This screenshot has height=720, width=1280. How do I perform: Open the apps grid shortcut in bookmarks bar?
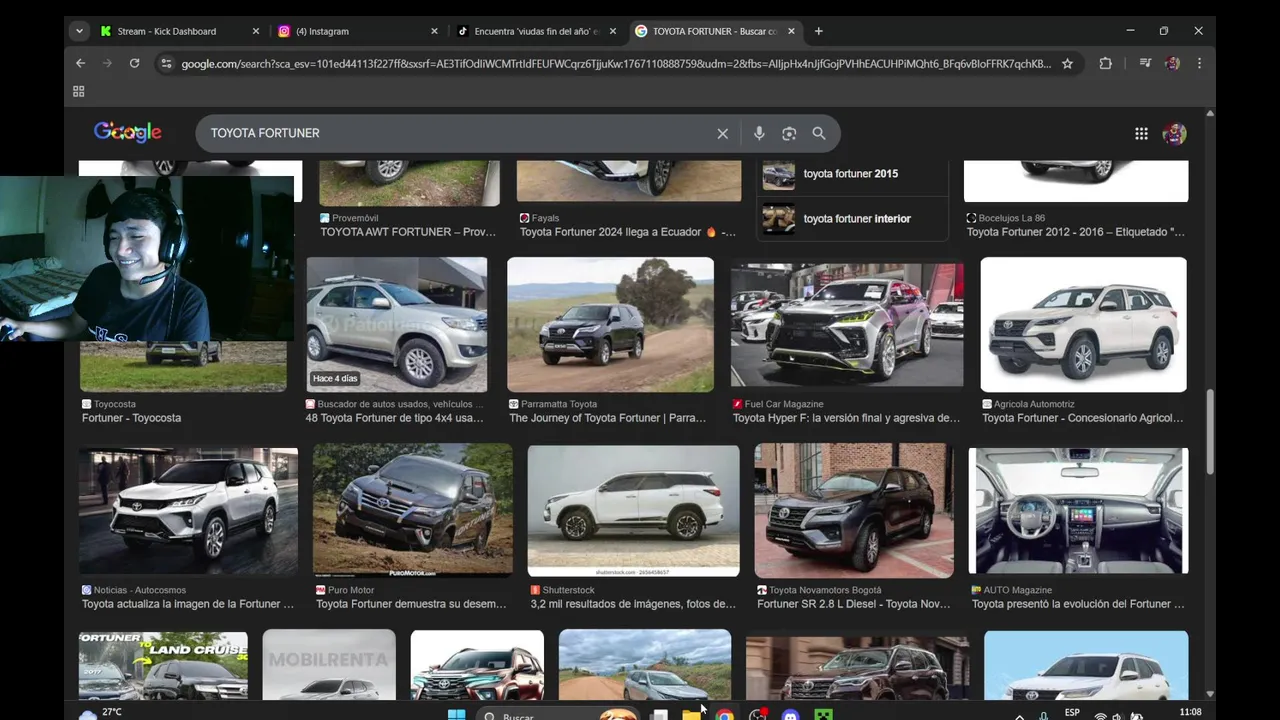coord(79,91)
